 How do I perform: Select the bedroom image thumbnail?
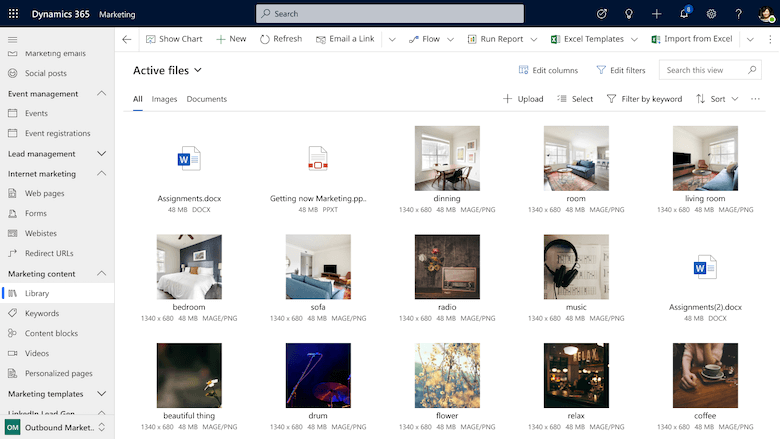189,267
